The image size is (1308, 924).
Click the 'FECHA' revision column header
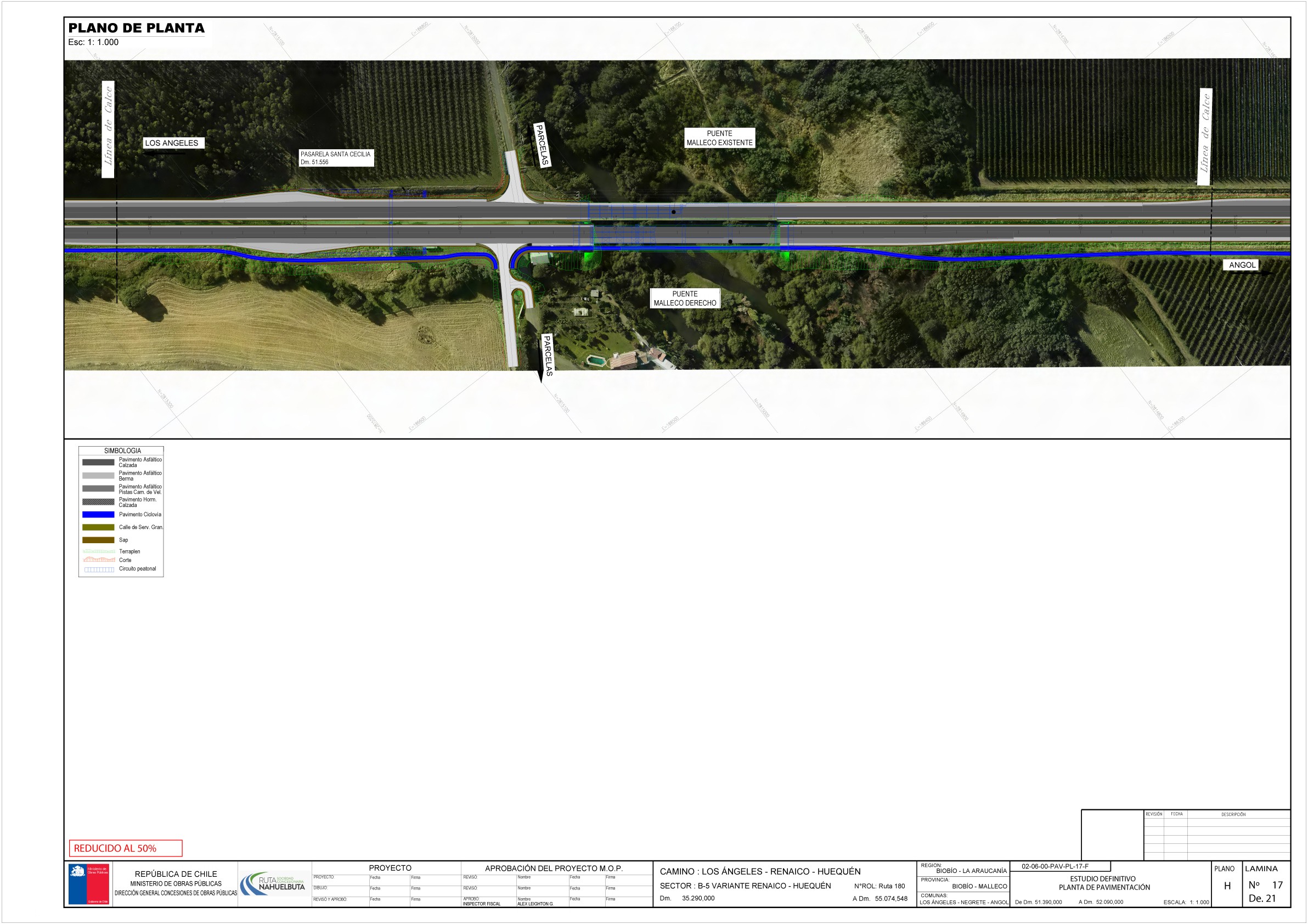pyautogui.click(x=1176, y=814)
